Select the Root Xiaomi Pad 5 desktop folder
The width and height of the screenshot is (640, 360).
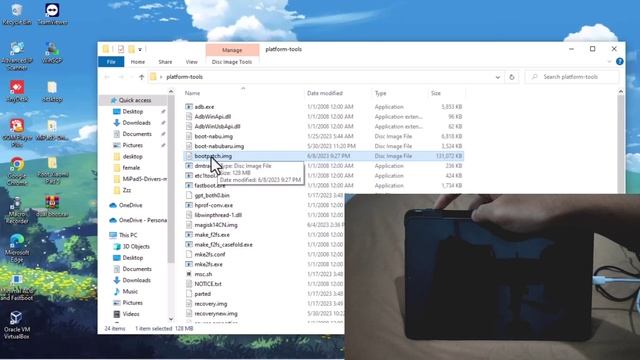(x=52, y=171)
